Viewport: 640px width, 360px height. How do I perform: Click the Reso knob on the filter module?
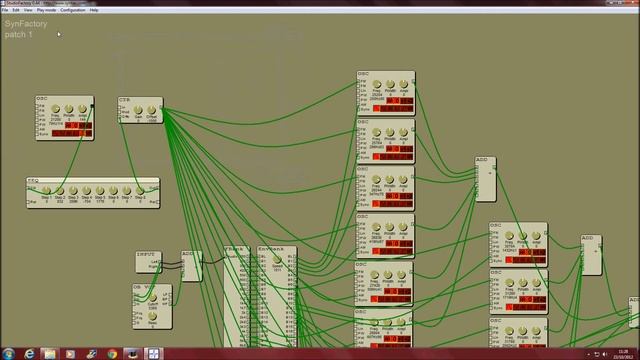(153, 316)
